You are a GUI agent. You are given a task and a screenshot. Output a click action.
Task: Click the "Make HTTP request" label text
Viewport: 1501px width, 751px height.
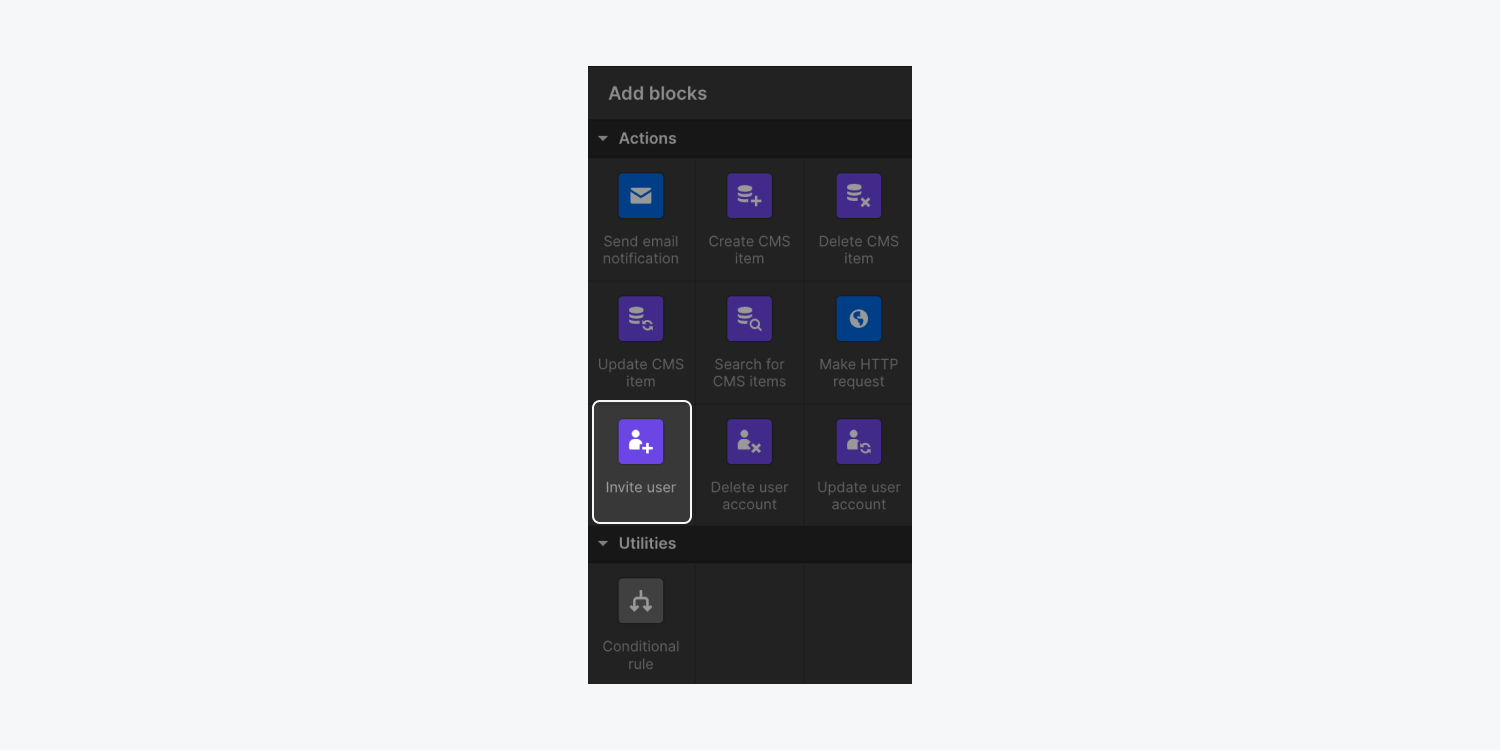[859, 373]
